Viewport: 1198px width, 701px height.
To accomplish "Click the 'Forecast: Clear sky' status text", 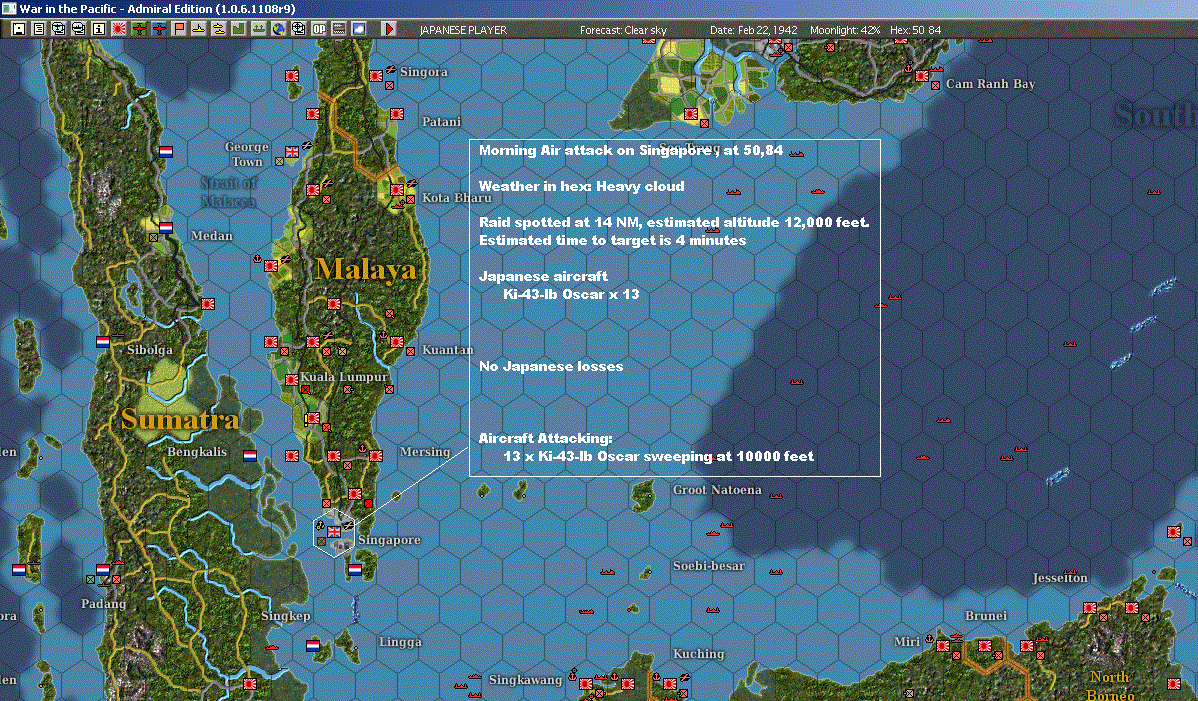I will (623, 30).
